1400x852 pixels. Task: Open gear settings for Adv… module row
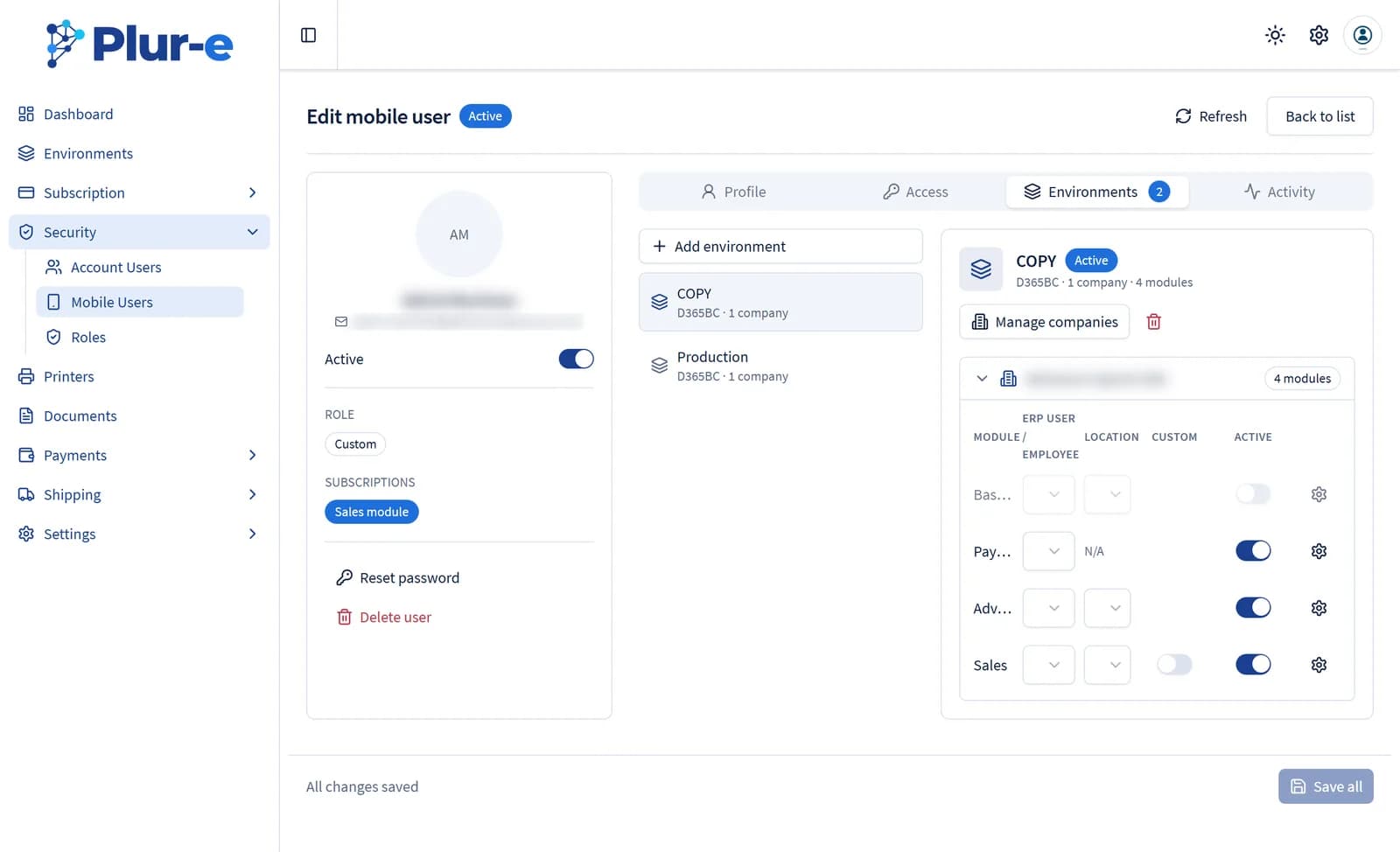tap(1319, 608)
